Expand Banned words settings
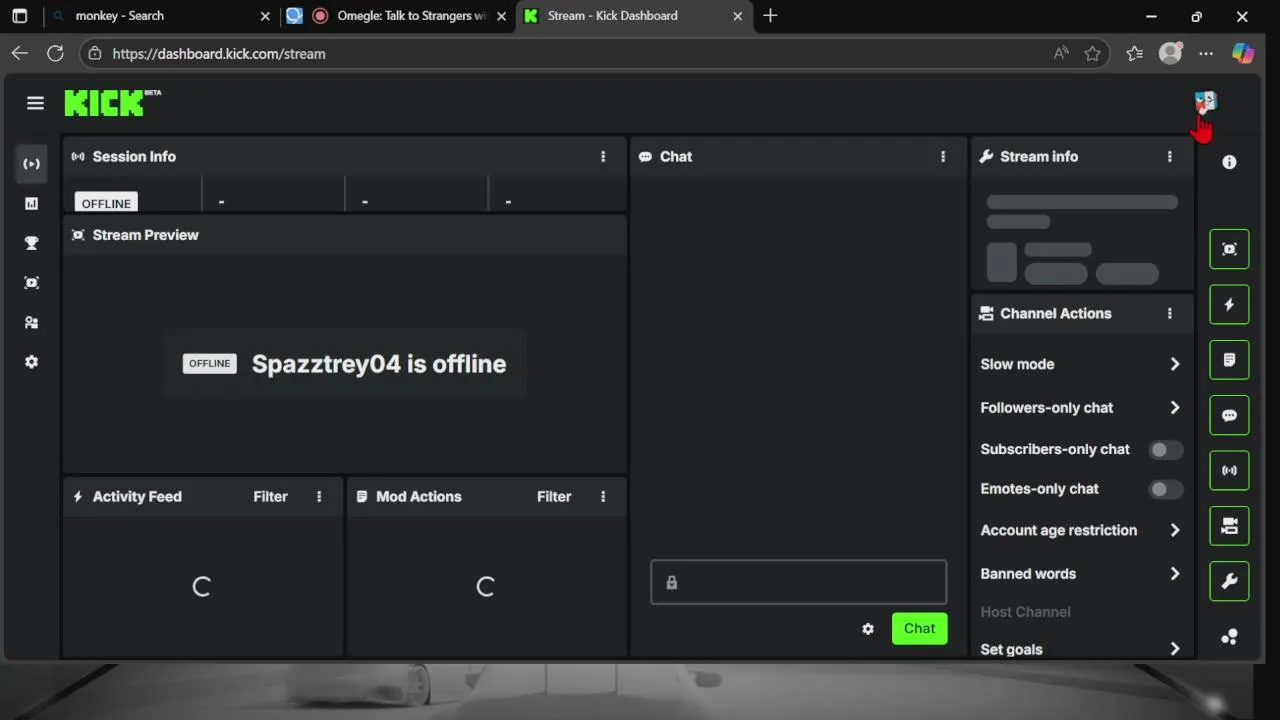The image size is (1280, 720). click(1080, 574)
